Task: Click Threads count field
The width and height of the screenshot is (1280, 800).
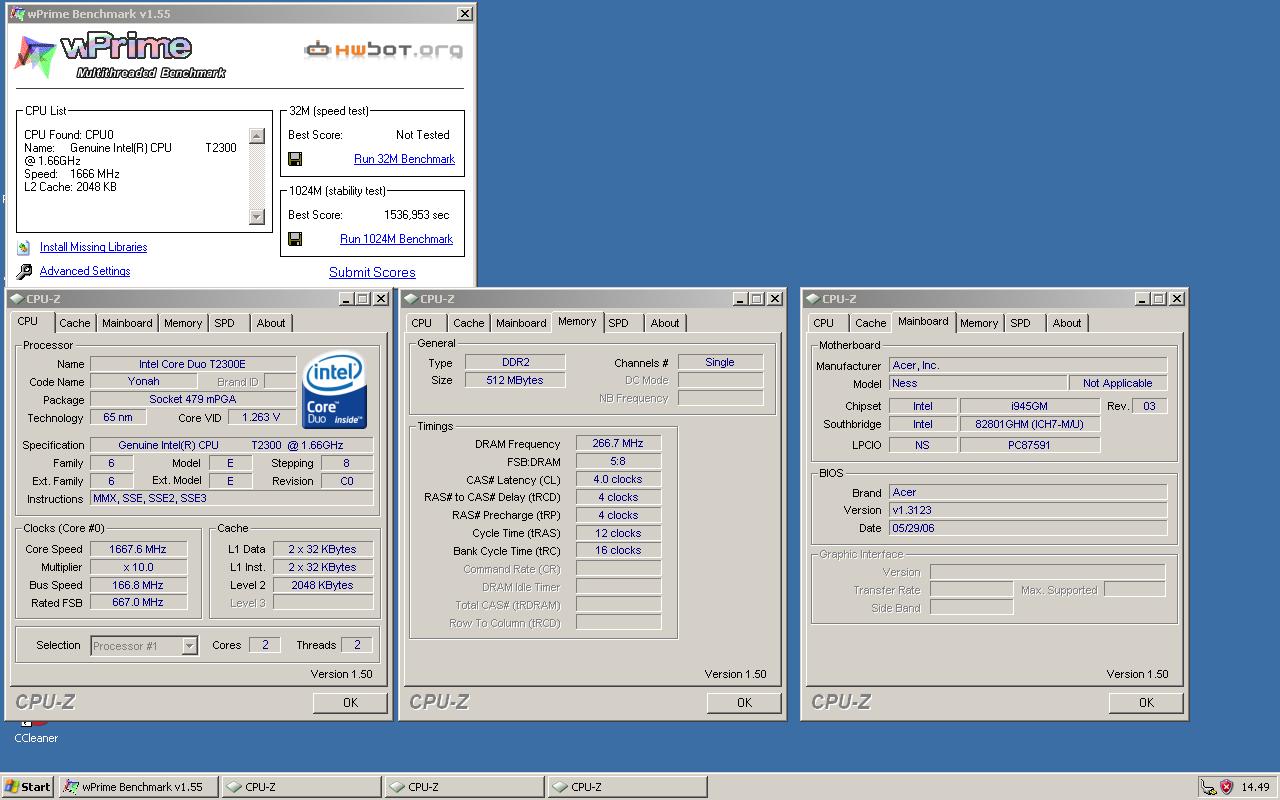Action: pos(357,645)
